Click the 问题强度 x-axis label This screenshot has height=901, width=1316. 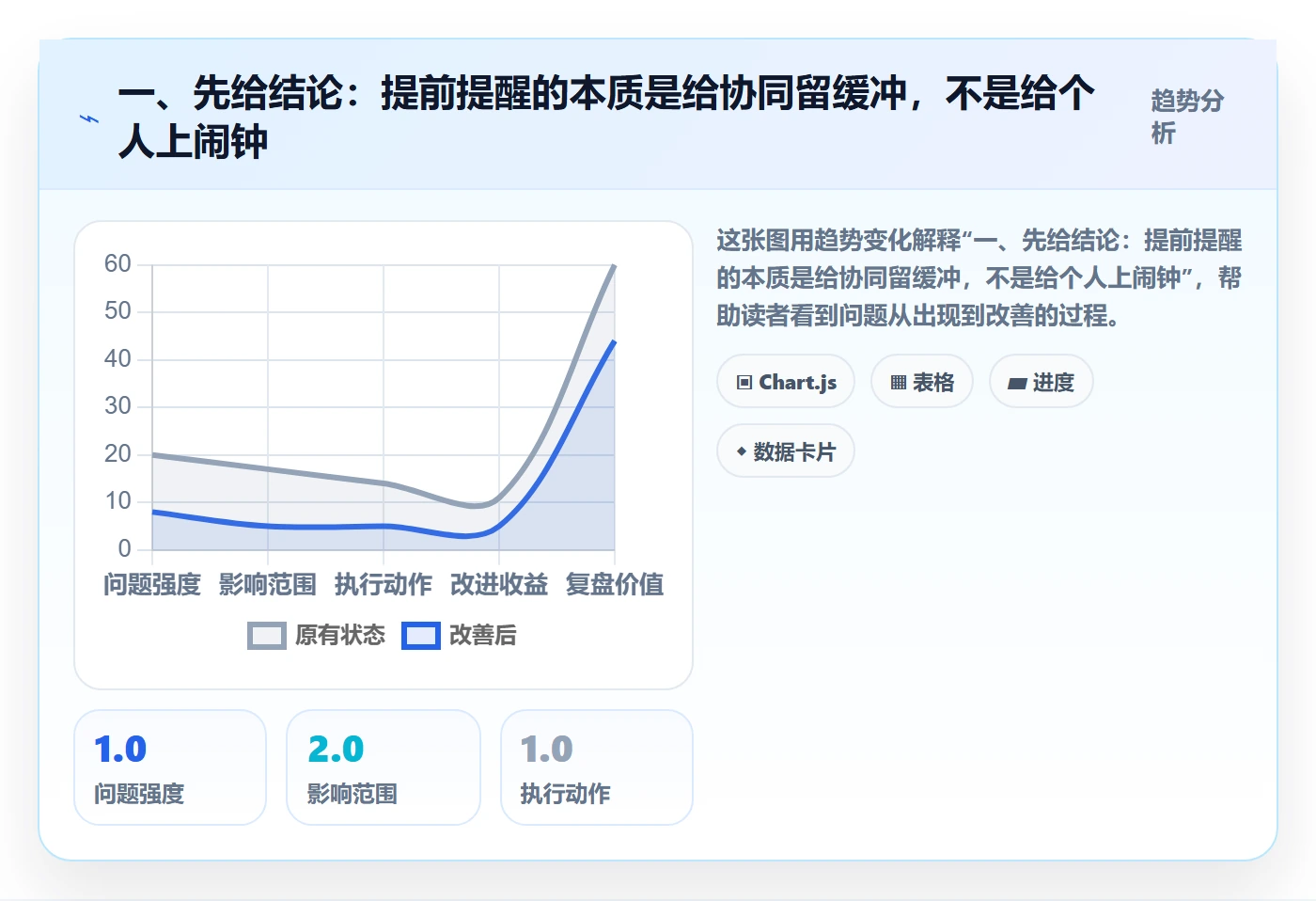pos(152,585)
